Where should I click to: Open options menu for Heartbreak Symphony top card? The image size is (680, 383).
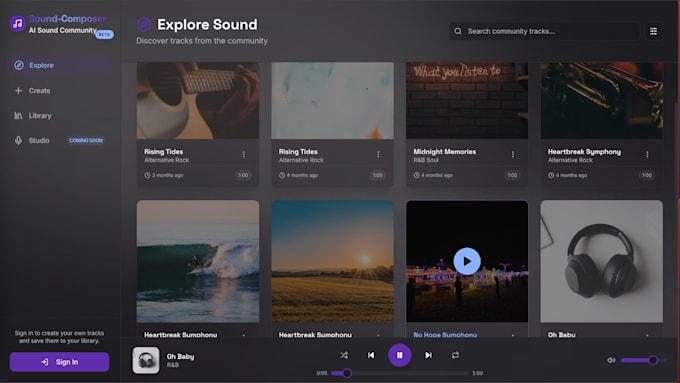tap(647, 154)
